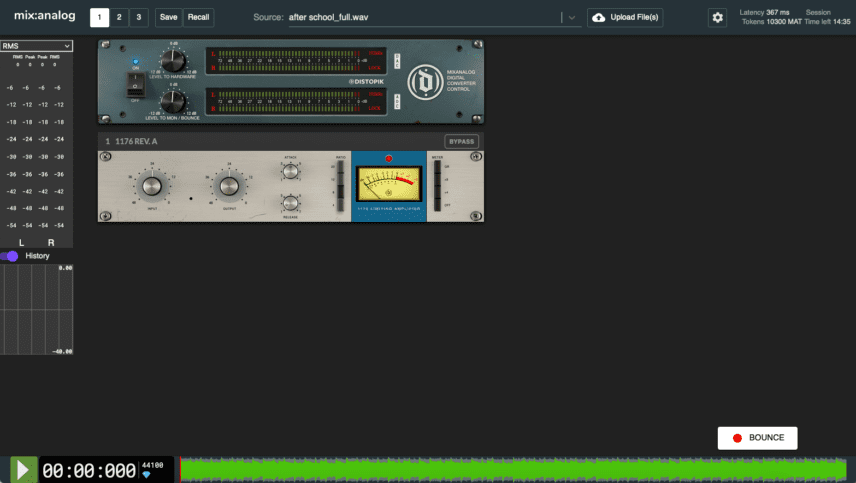Select ratio 8 button on 1176

pyautogui.click(x=340, y=192)
